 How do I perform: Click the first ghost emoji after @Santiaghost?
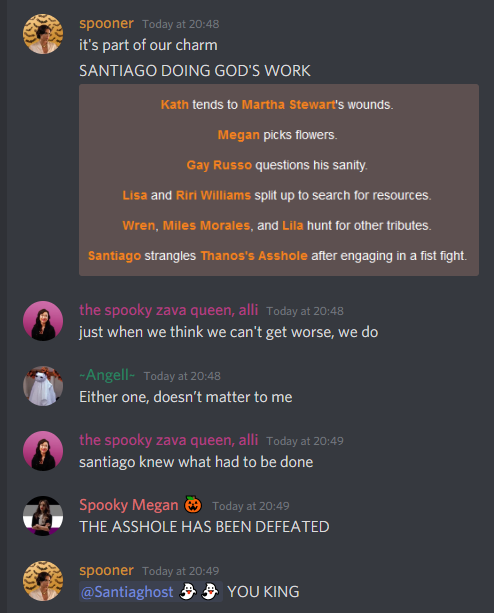point(188,591)
